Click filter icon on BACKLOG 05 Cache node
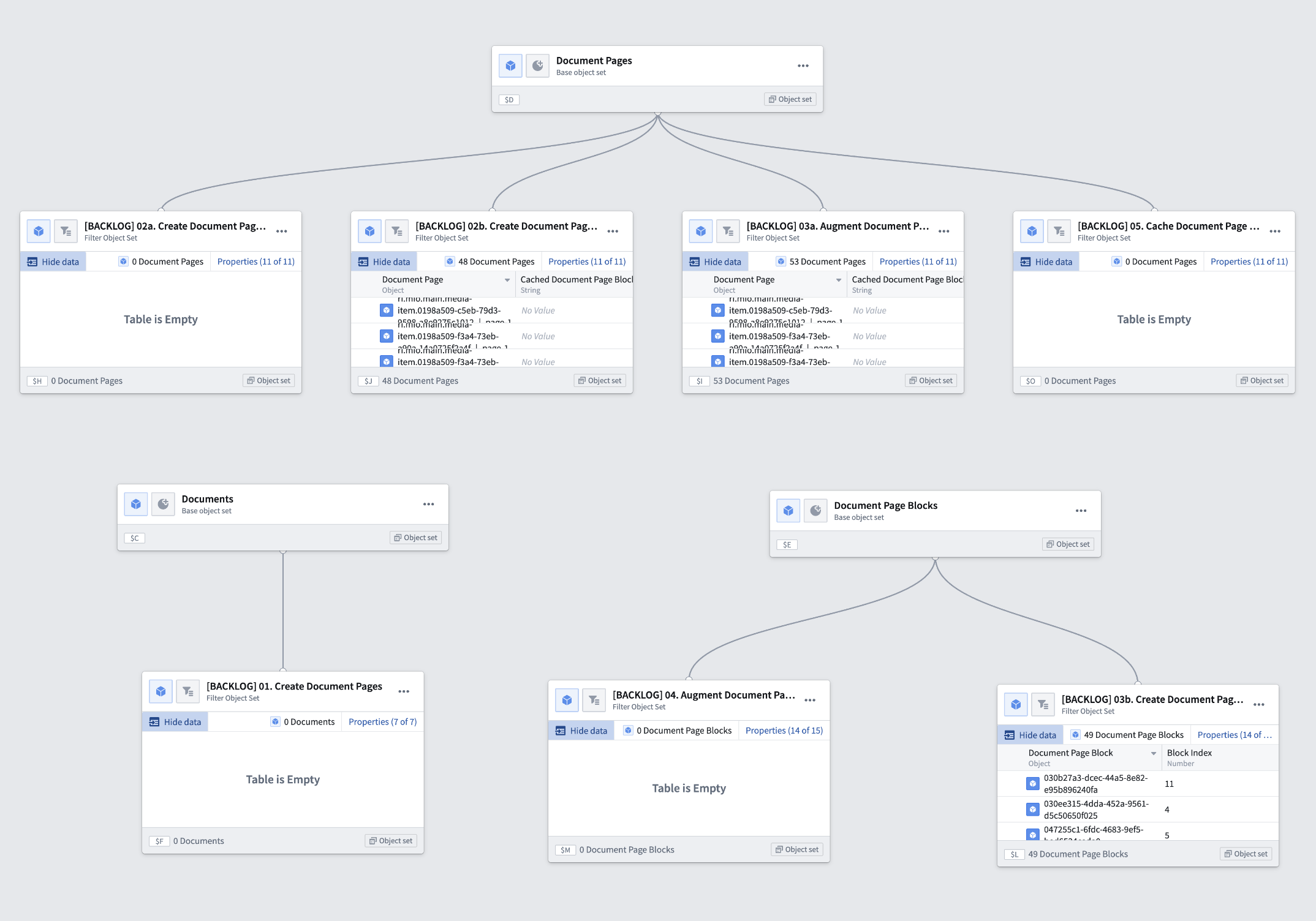 [x=1059, y=231]
